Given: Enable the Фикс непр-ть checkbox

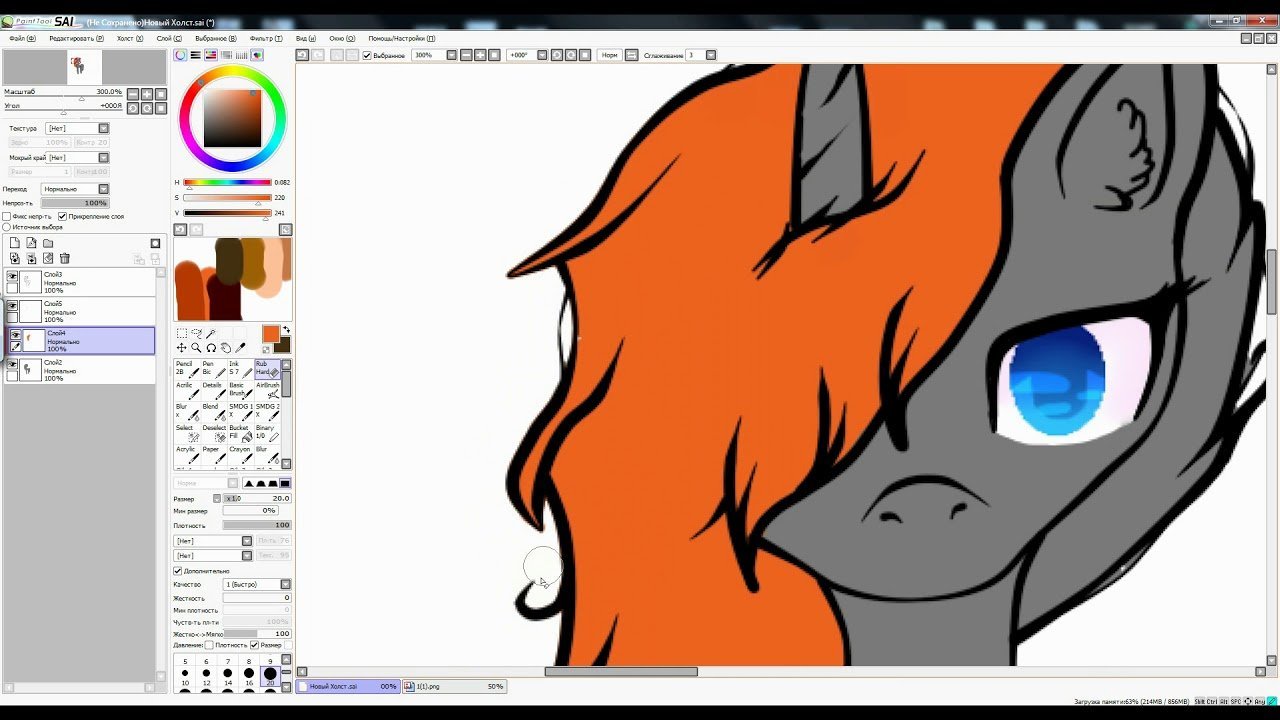Looking at the screenshot, I should (x=7, y=216).
